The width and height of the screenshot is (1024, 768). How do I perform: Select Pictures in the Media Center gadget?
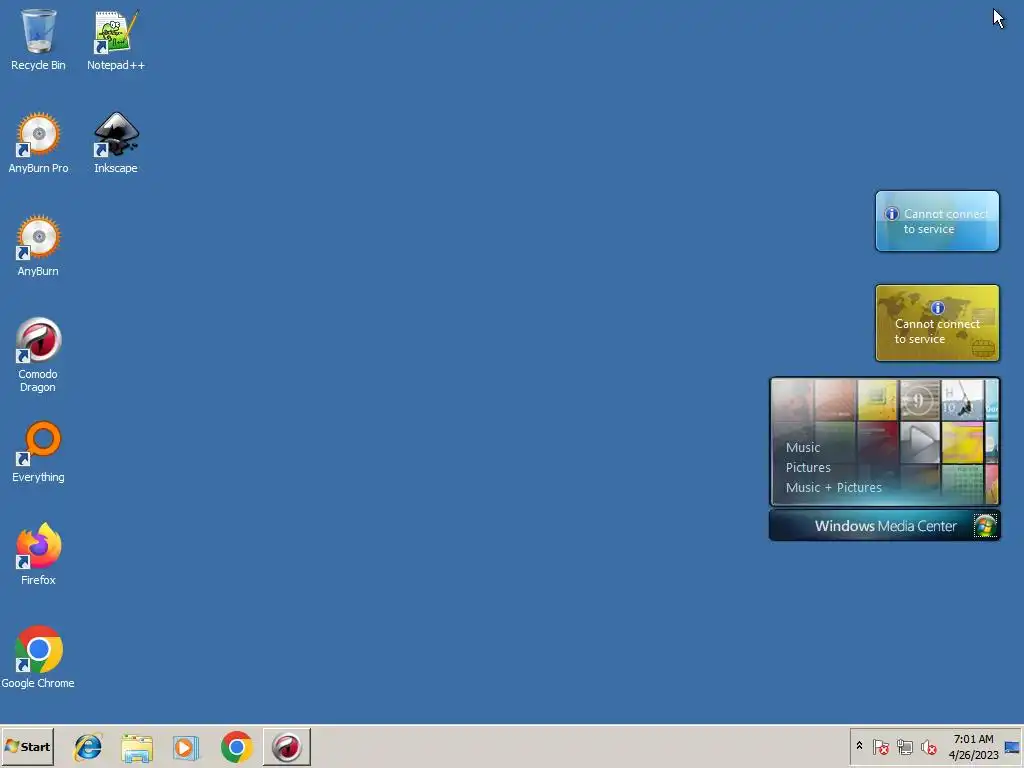coord(808,468)
